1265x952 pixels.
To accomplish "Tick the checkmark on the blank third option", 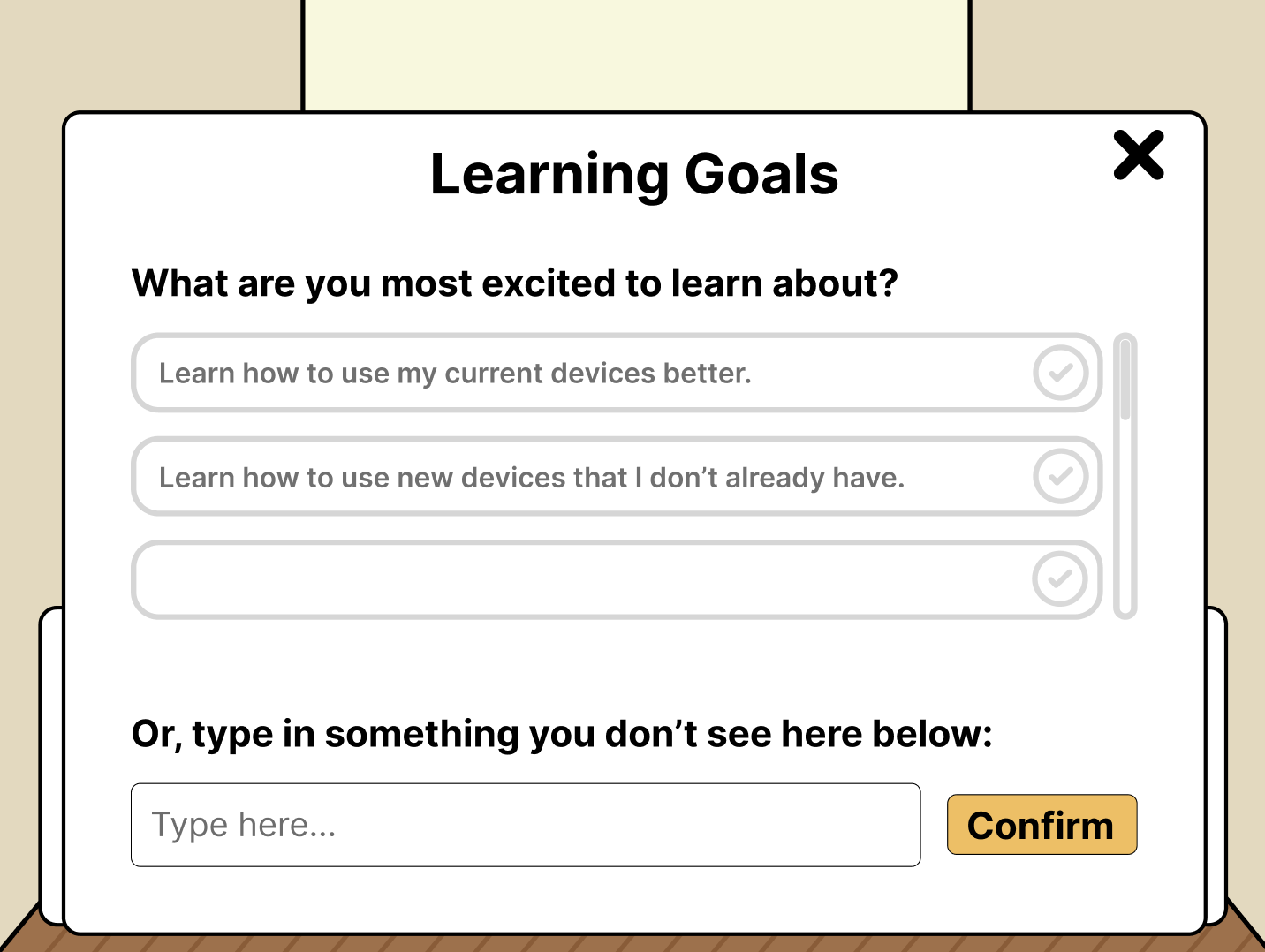I will pos(1060,579).
